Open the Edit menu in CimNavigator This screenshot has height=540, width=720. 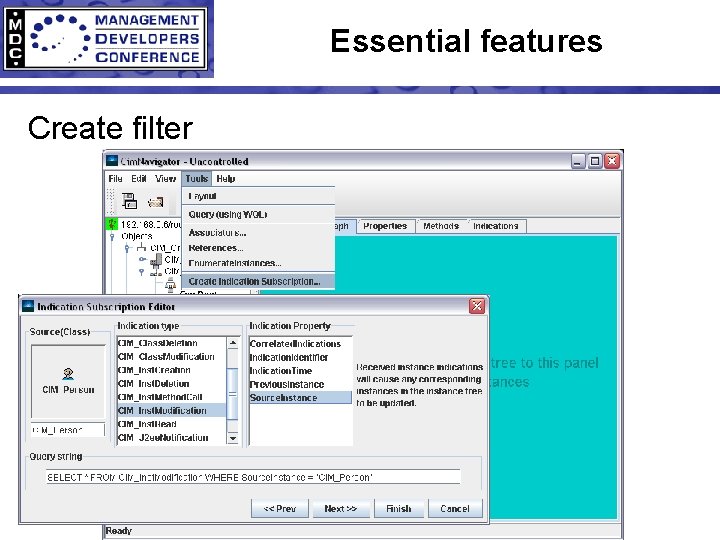pyautogui.click(x=139, y=179)
